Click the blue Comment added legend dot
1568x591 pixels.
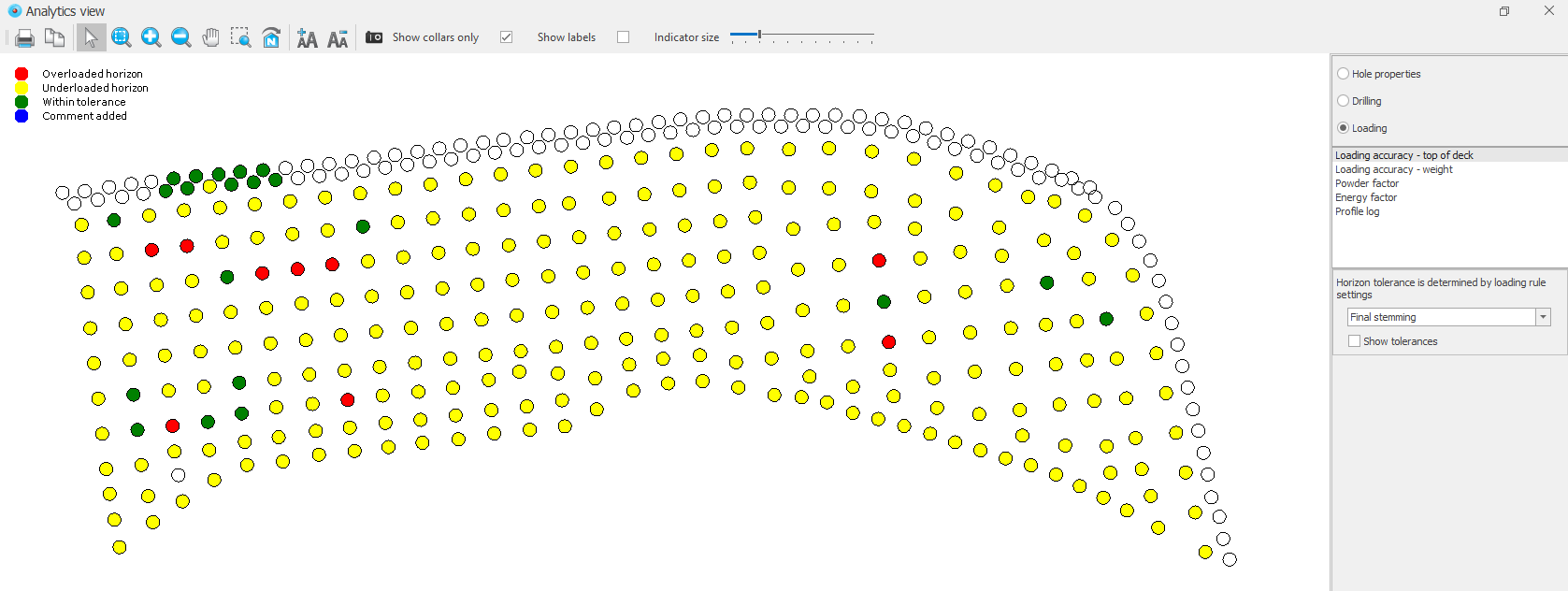(22, 116)
